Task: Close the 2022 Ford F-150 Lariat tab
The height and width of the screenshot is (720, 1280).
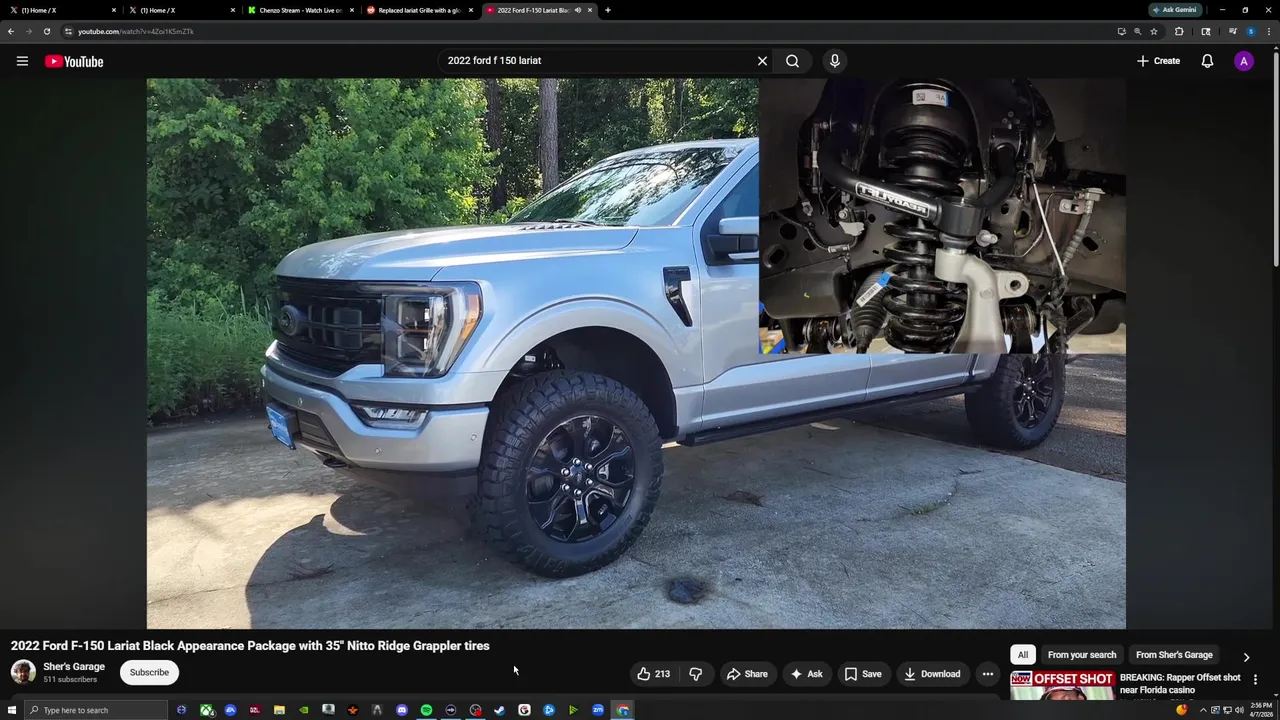Action: (x=590, y=10)
